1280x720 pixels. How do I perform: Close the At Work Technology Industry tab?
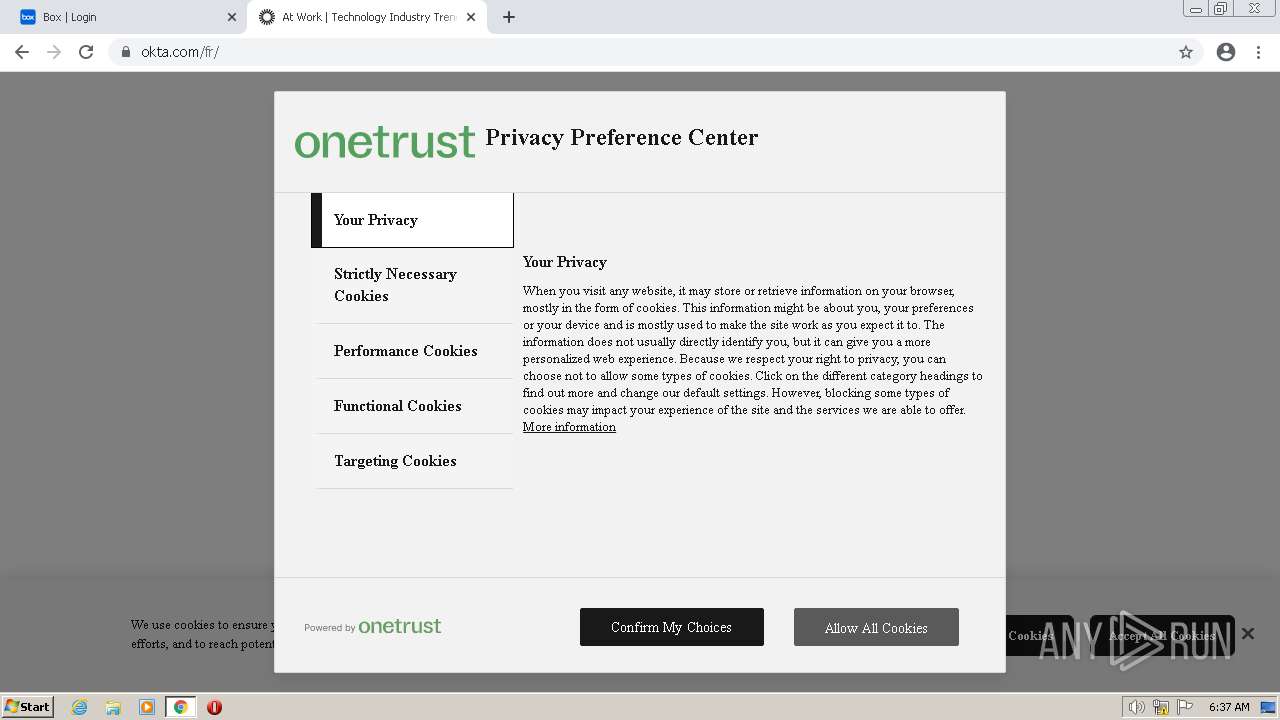point(471,17)
